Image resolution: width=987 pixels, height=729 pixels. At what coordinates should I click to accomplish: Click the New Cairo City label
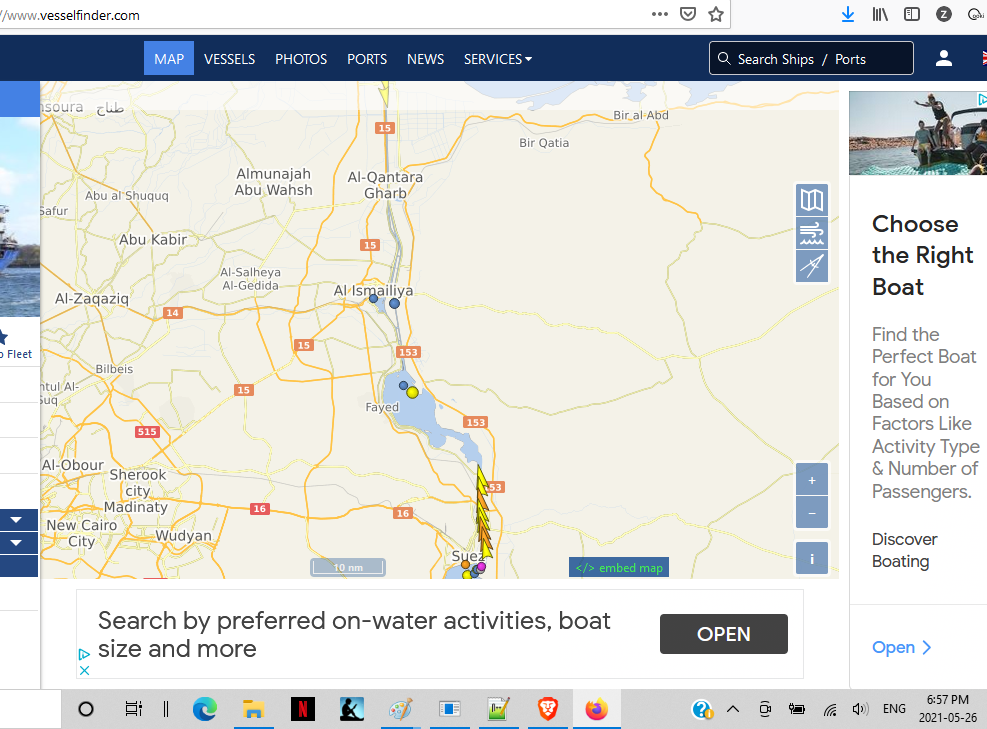pos(81,533)
